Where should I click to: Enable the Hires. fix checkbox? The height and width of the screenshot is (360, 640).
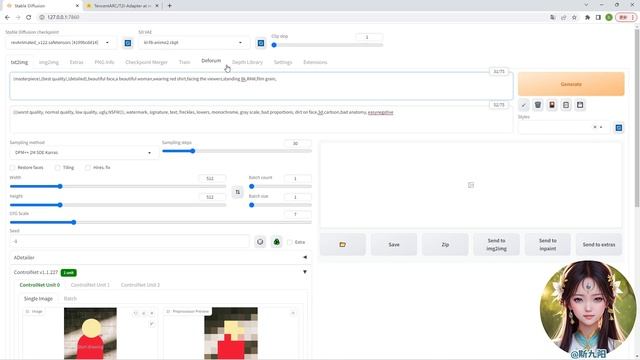pyautogui.click(x=88, y=168)
